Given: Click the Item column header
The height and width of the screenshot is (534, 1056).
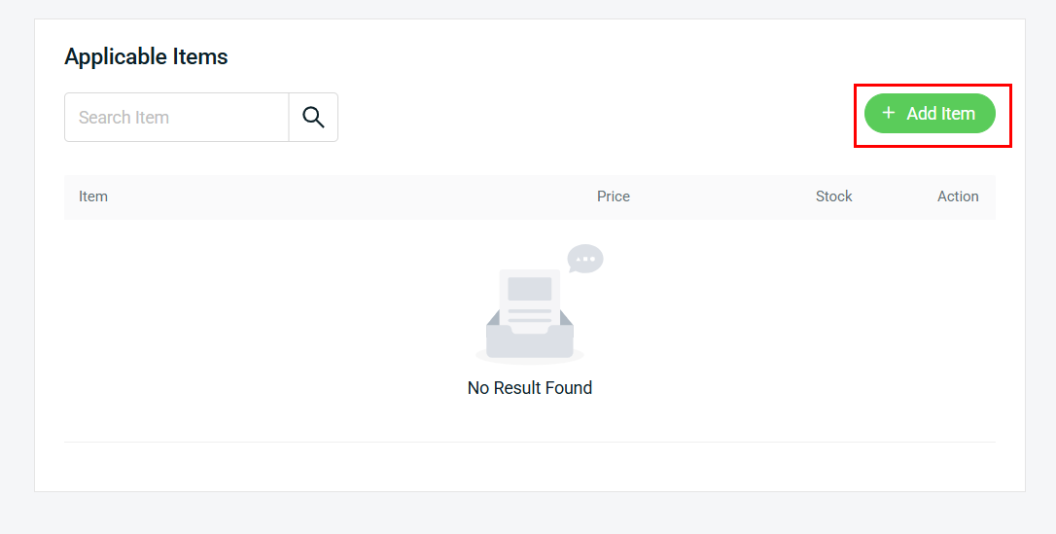Looking at the screenshot, I should (93, 196).
